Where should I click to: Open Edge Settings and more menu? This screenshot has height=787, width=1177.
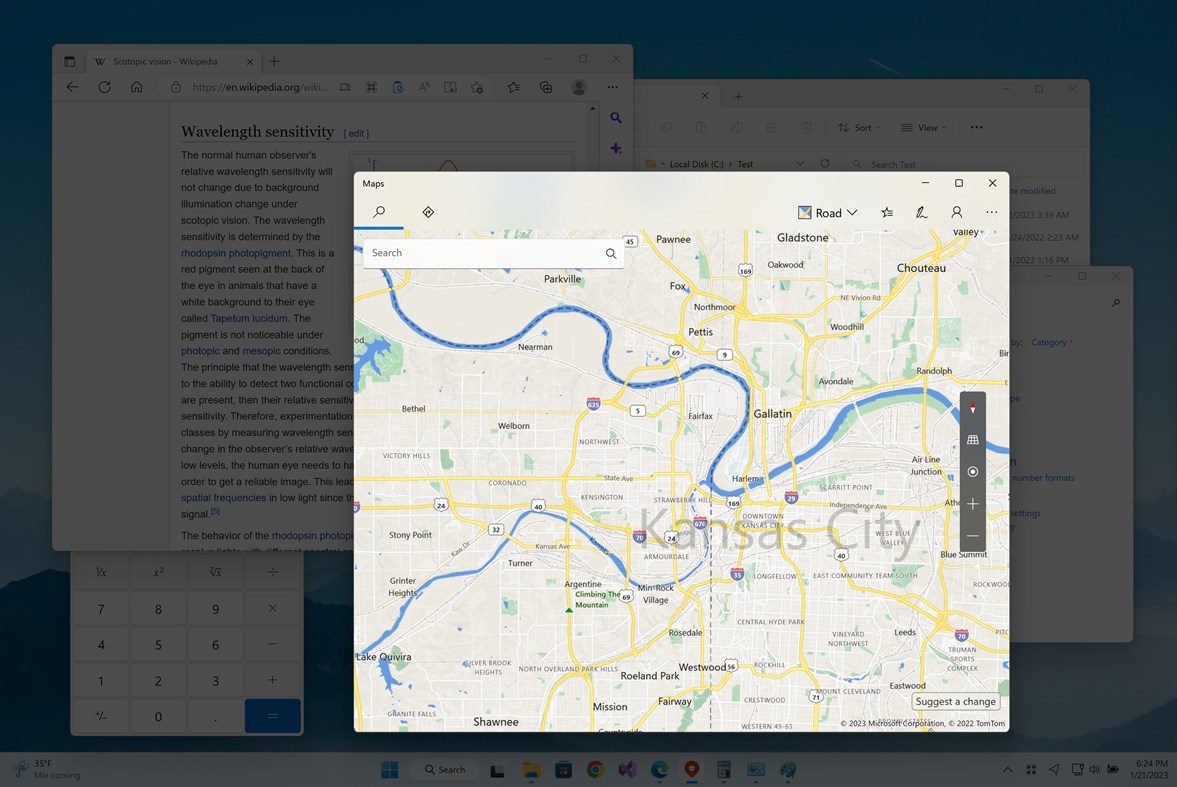[x=613, y=87]
